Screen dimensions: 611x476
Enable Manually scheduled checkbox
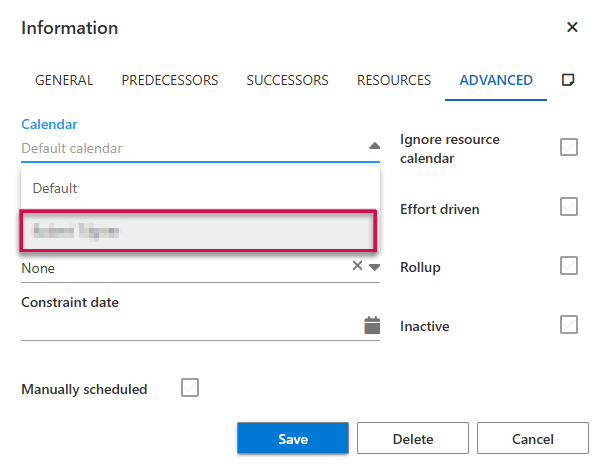point(190,388)
